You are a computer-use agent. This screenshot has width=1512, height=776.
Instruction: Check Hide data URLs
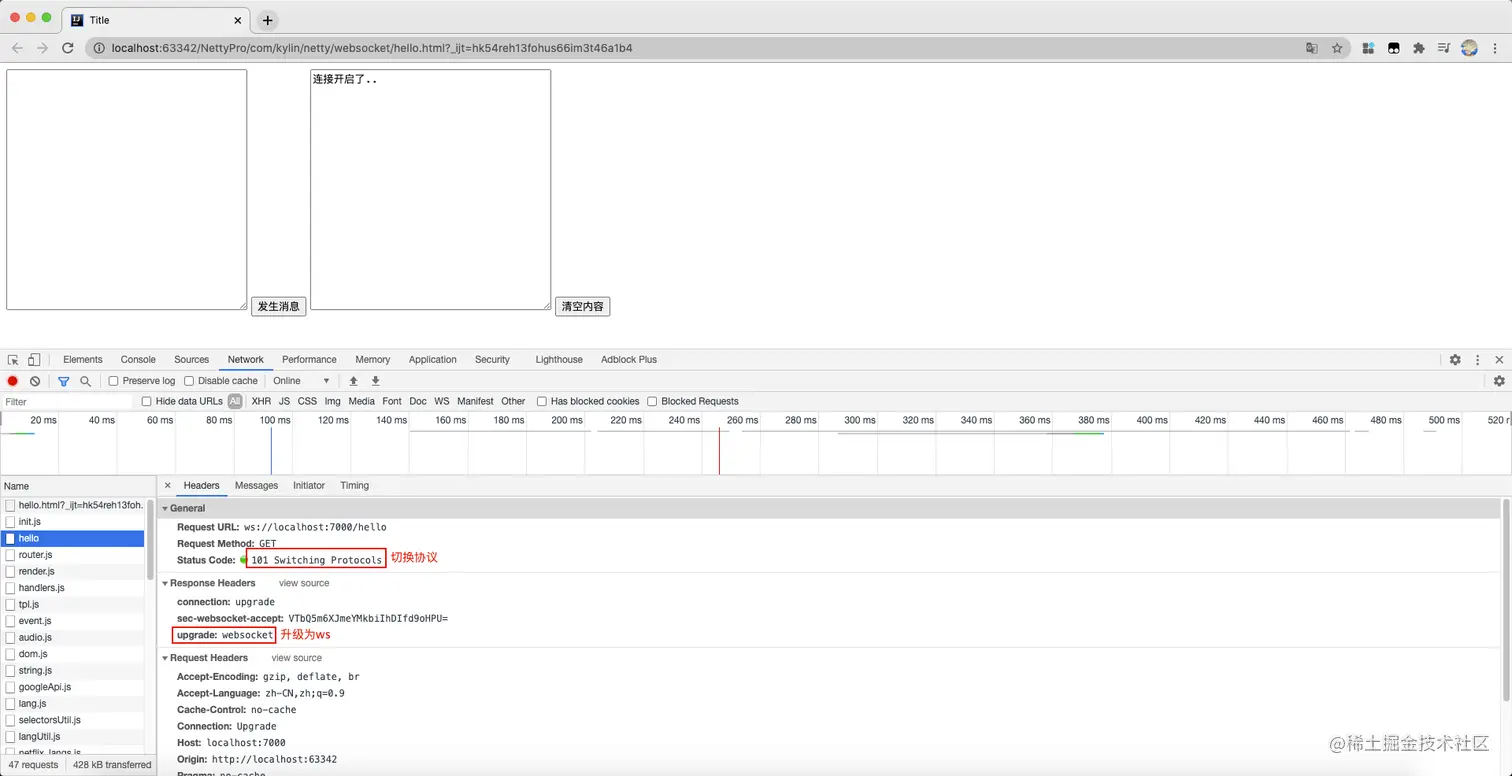click(x=147, y=401)
